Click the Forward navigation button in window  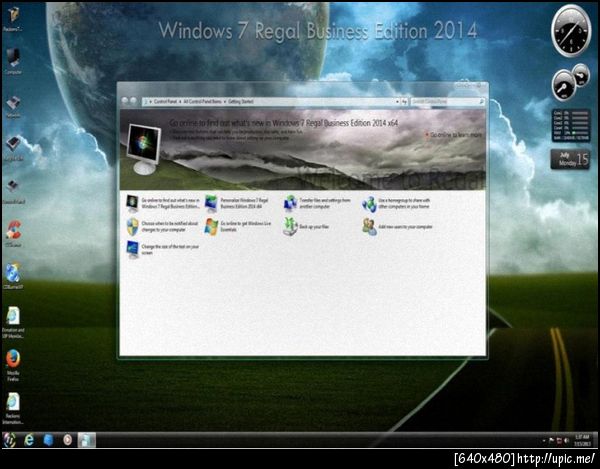pos(134,101)
